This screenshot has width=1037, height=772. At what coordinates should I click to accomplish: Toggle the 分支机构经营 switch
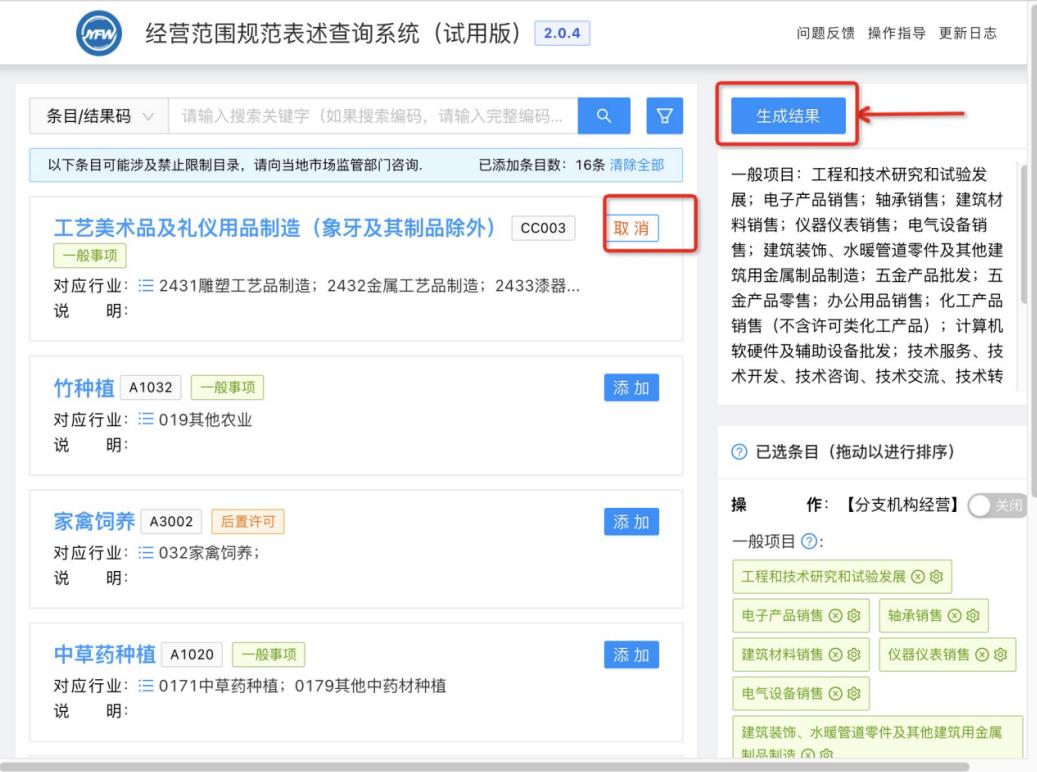[x=996, y=506]
